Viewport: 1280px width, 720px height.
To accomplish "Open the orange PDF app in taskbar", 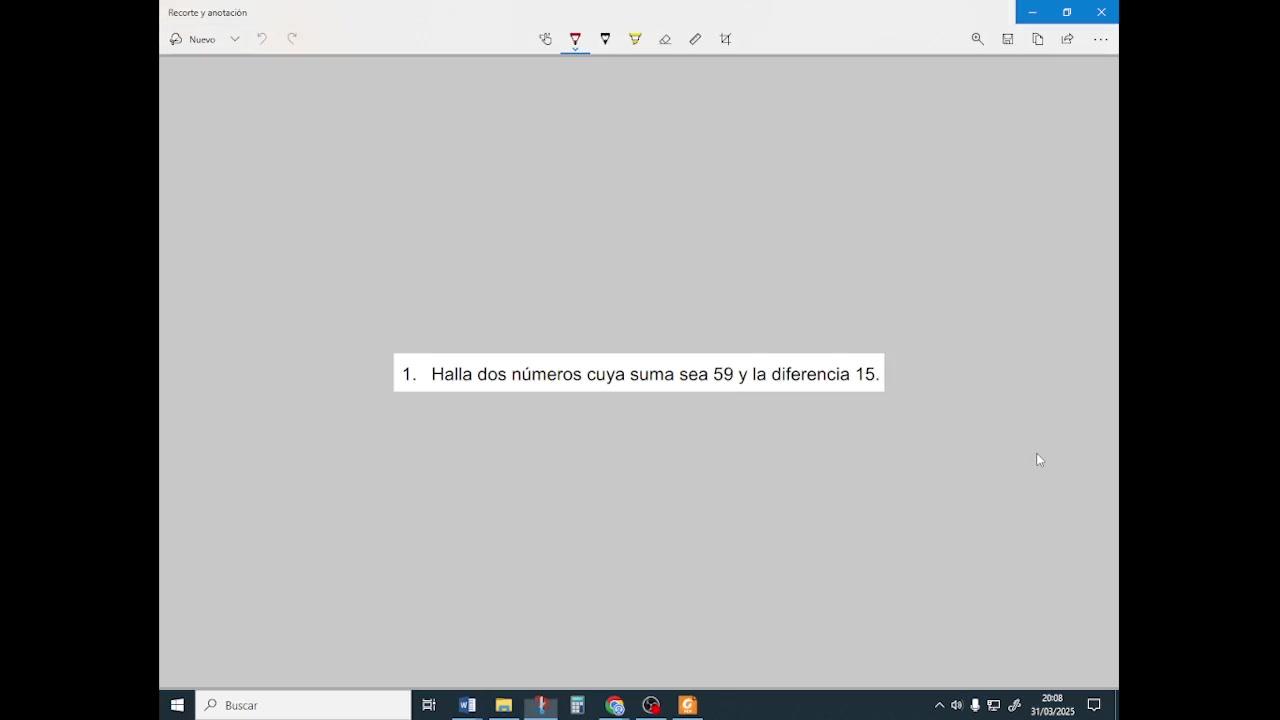I will point(688,705).
